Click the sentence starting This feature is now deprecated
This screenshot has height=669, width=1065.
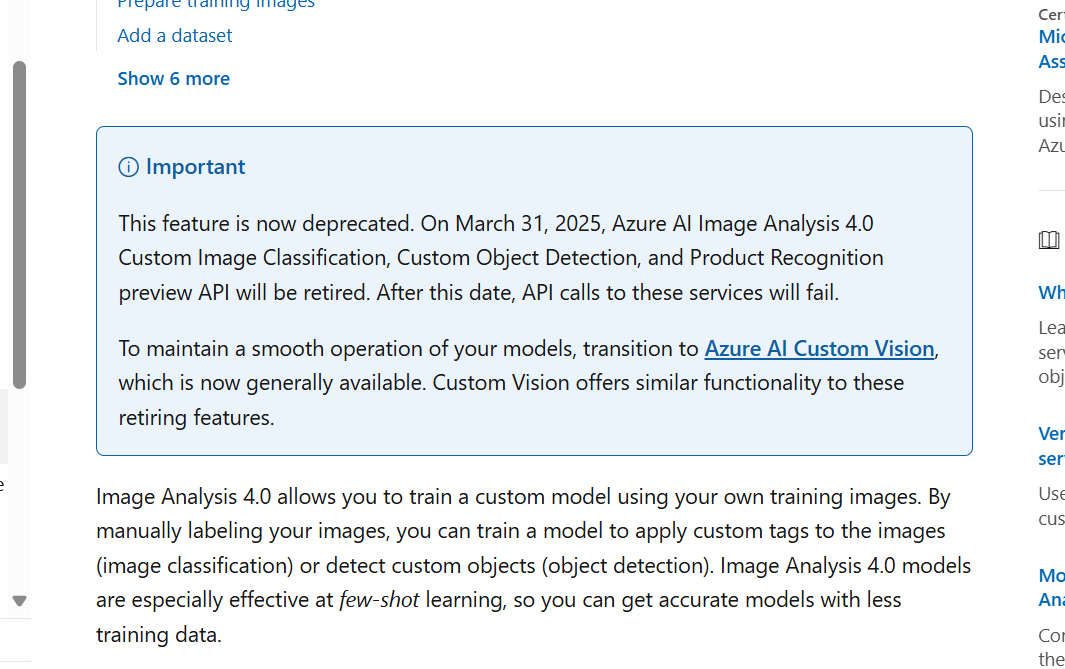(x=266, y=223)
